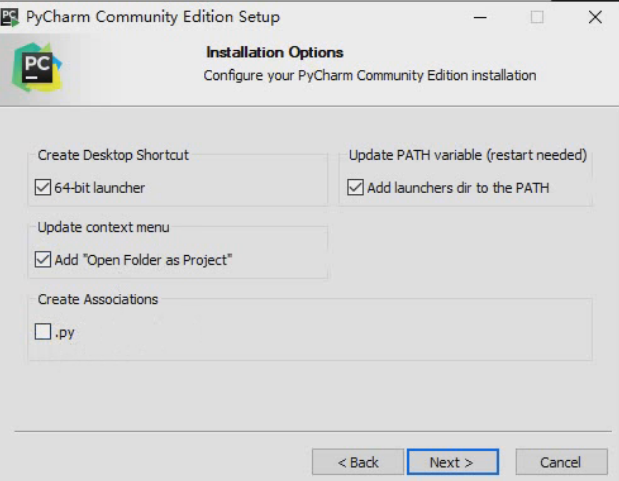Close the setup window with X
The image size is (619, 481).
(595, 17)
